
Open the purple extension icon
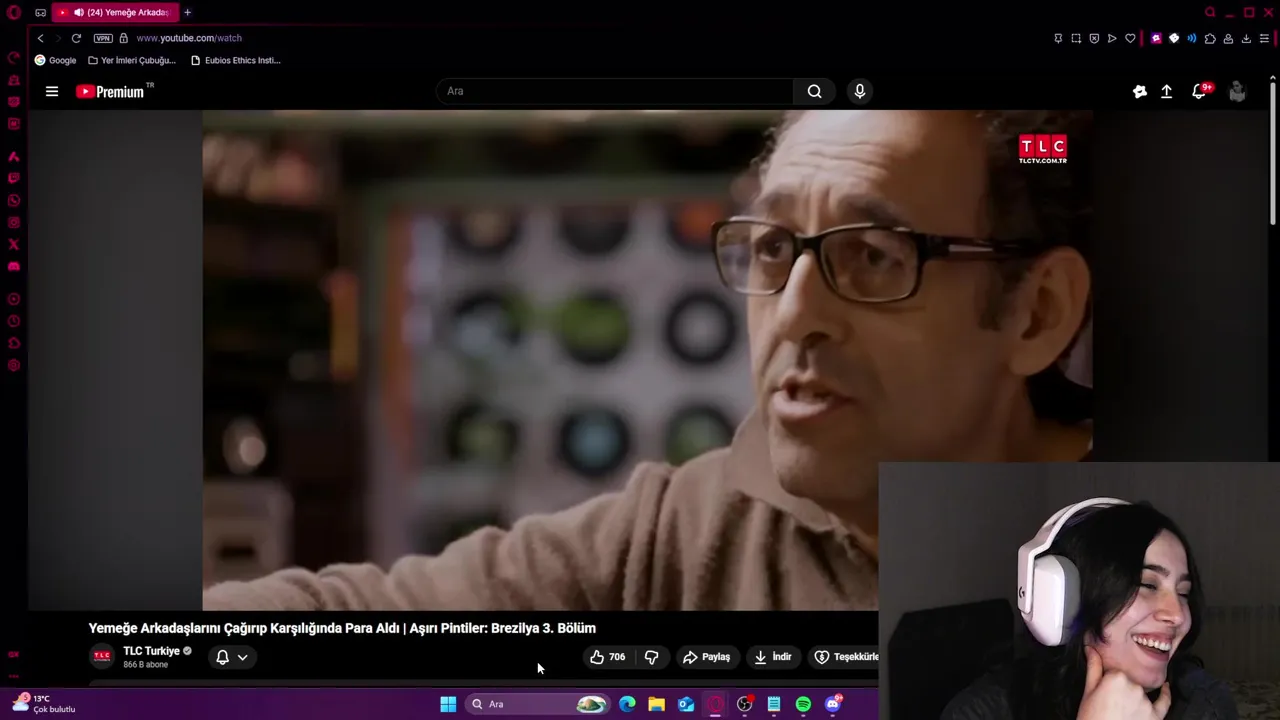click(1156, 38)
